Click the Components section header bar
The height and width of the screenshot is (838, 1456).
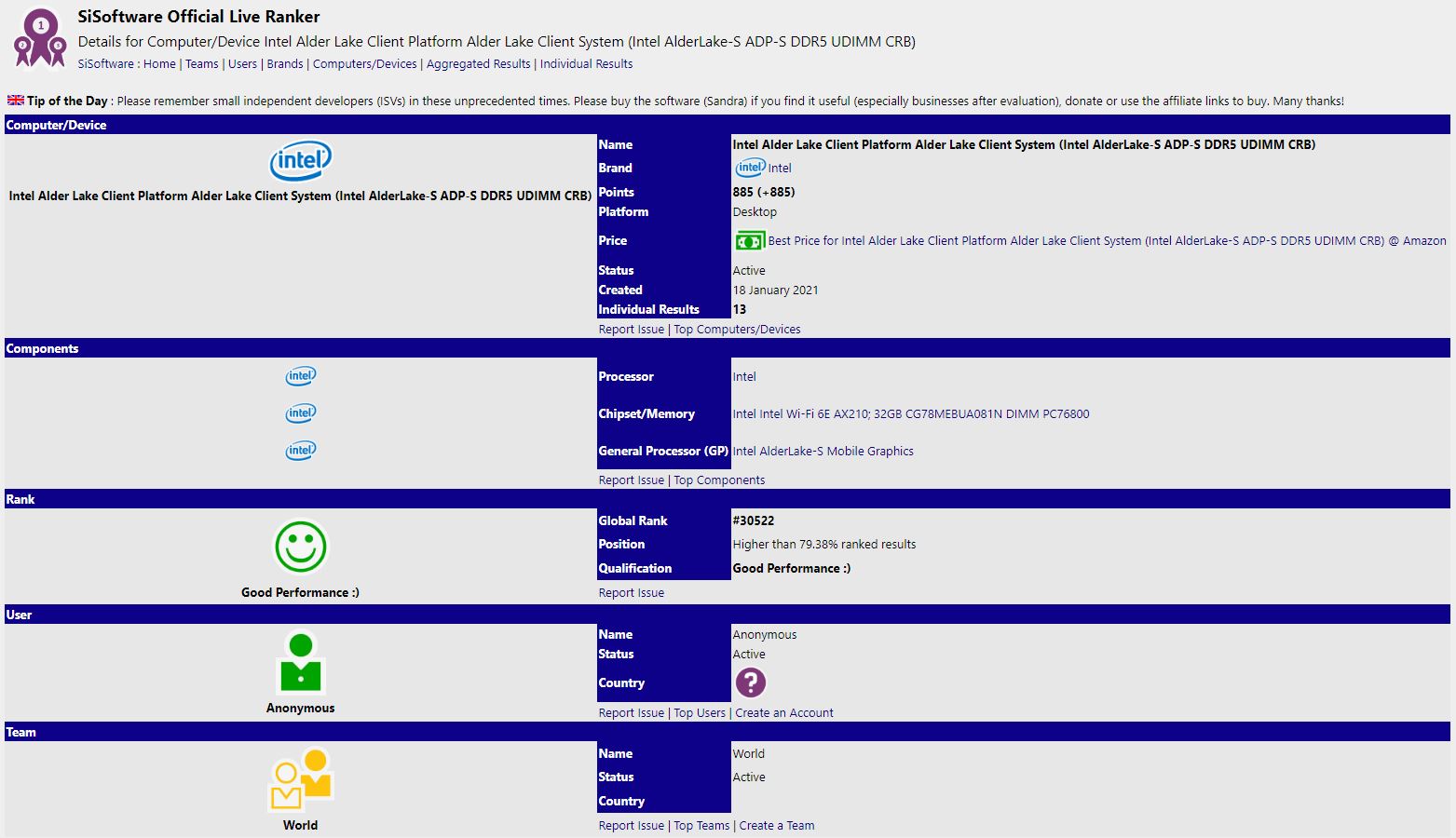click(x=728, y=348)
